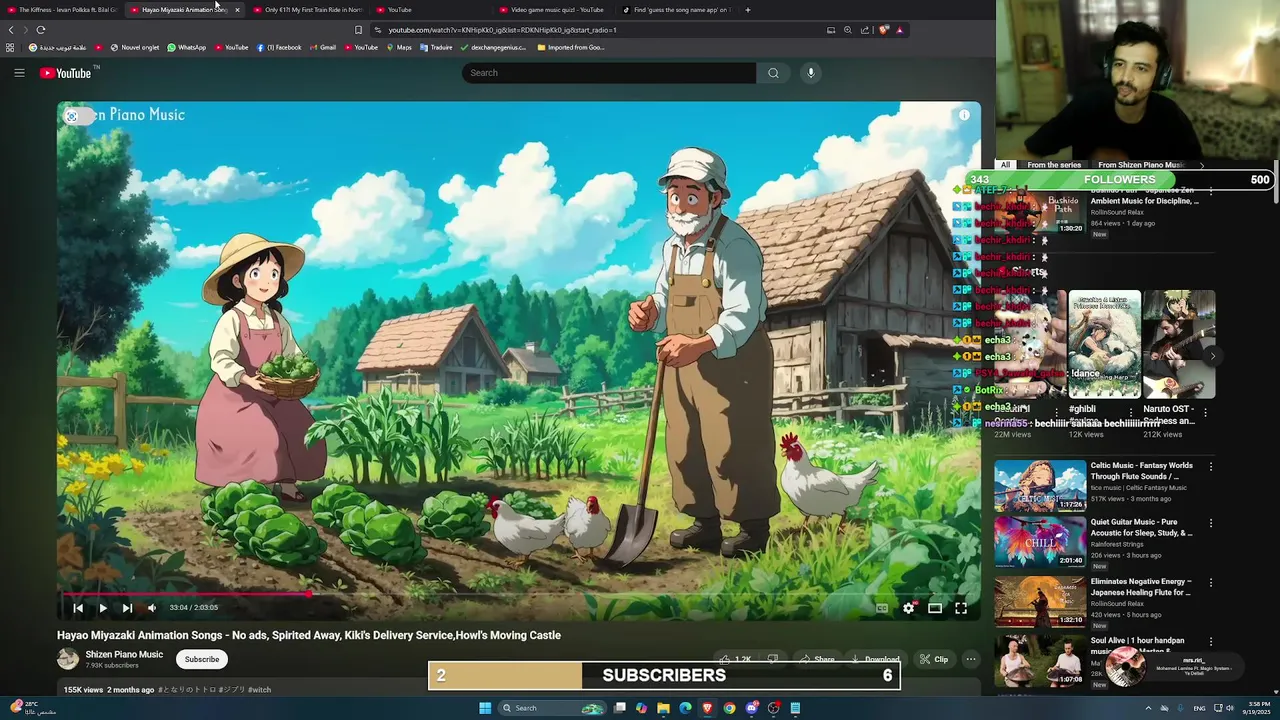Toggle subtitles with the CC button
Screen dimensions: 1280x720
point(882,608)
